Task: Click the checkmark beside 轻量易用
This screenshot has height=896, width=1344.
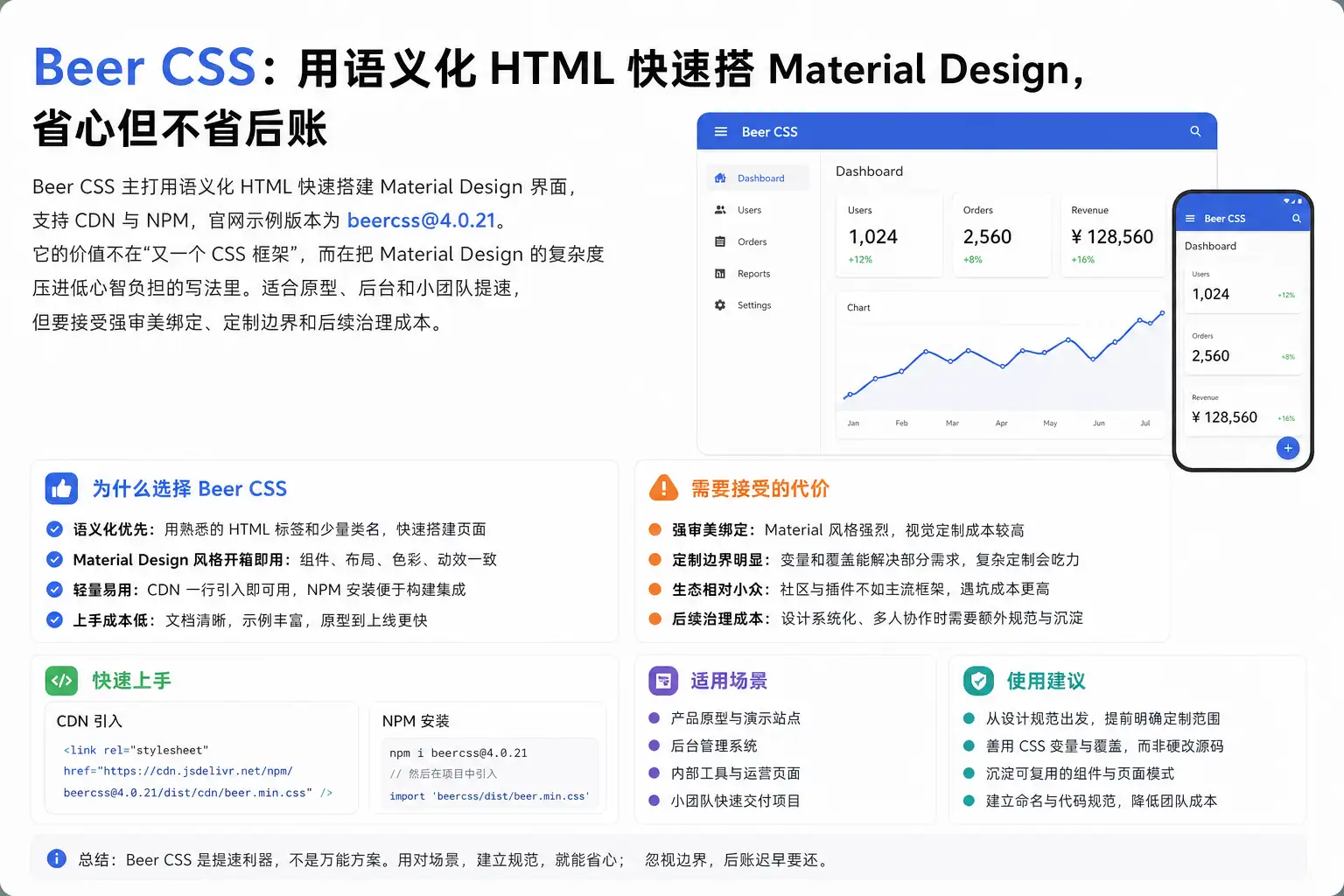Action: pos(54,590)
